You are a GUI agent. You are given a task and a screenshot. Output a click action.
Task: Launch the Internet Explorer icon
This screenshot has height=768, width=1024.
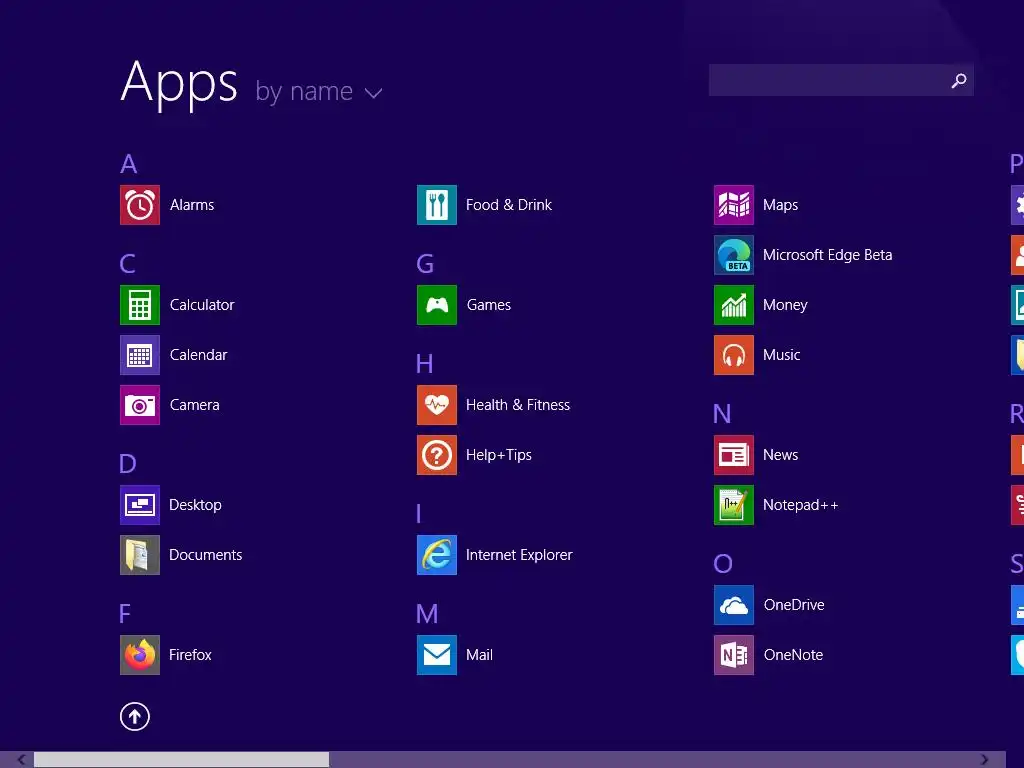pos(437,555)
